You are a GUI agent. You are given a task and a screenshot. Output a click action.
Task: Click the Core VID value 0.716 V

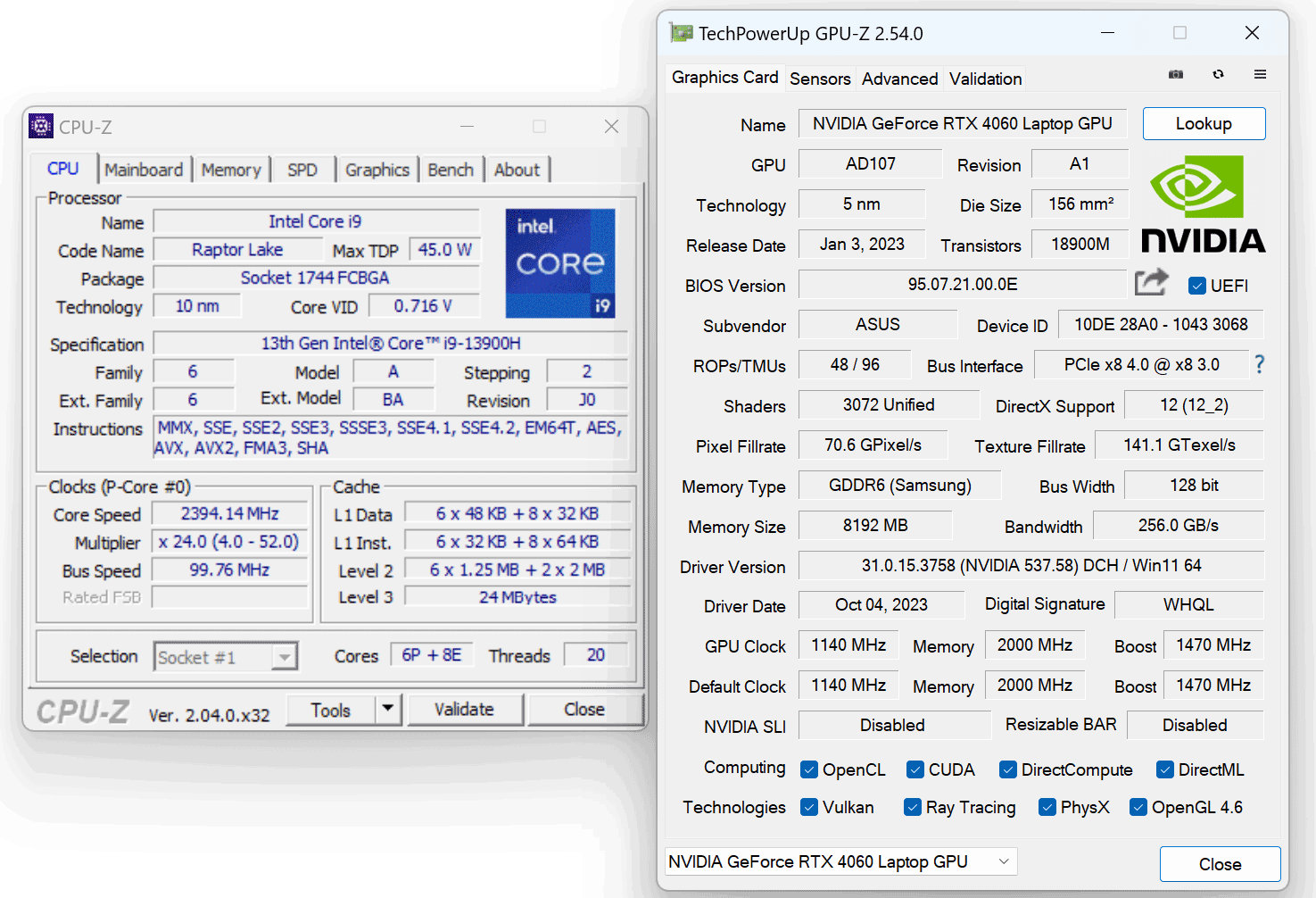click(x=424, y=306)
